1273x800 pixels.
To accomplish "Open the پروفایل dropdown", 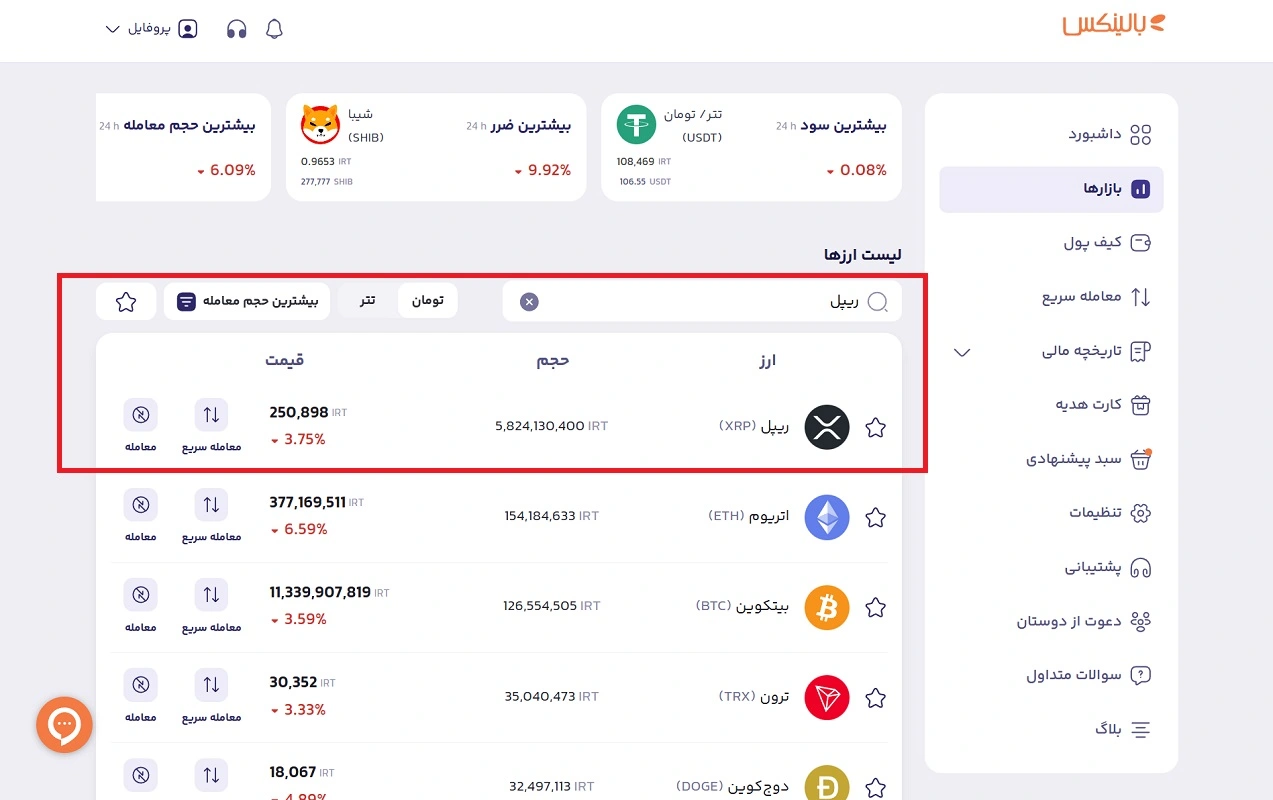I will (x=150, y=29).
